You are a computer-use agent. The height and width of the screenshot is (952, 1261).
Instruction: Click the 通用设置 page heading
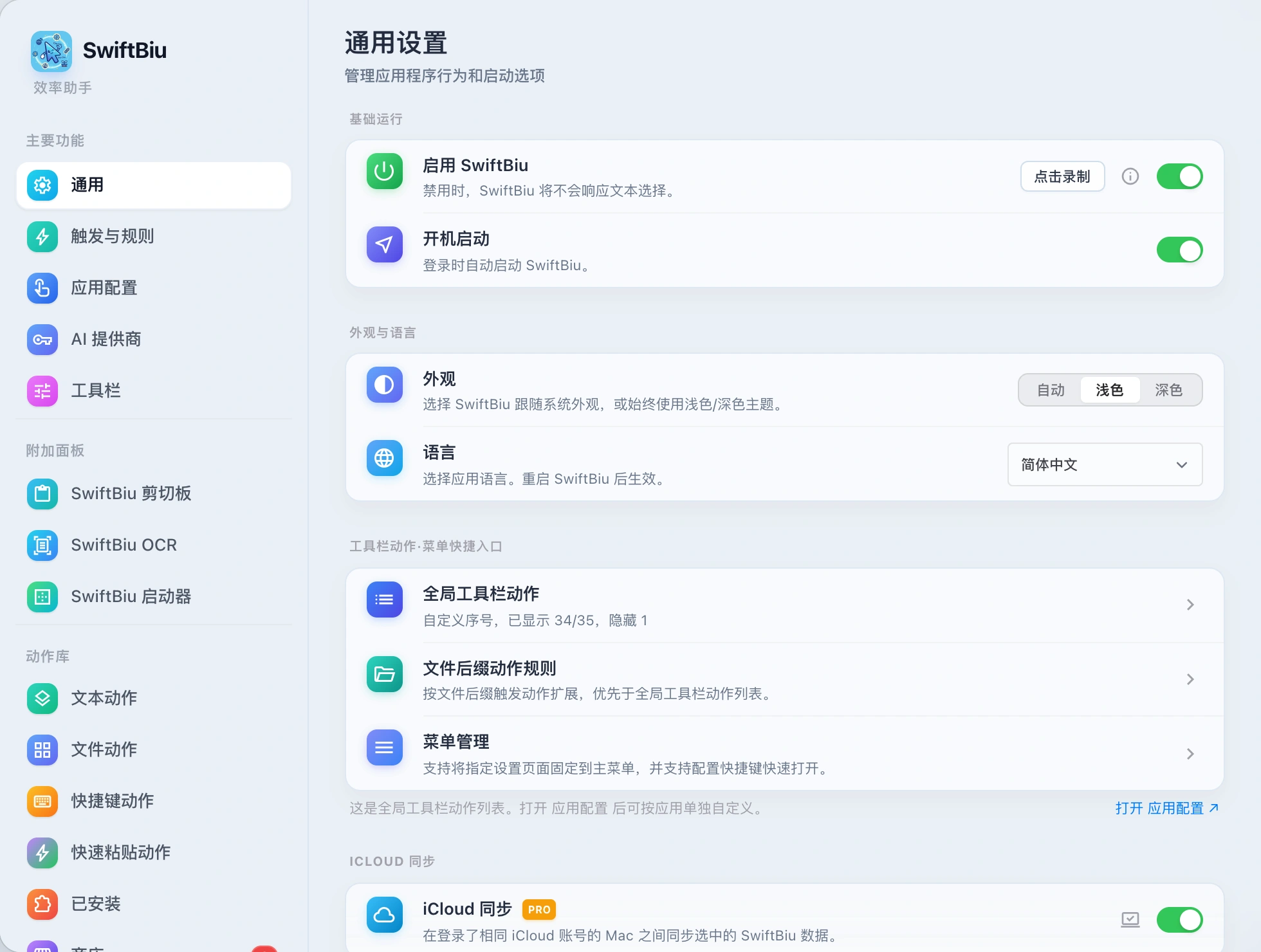tap(396, 43)
